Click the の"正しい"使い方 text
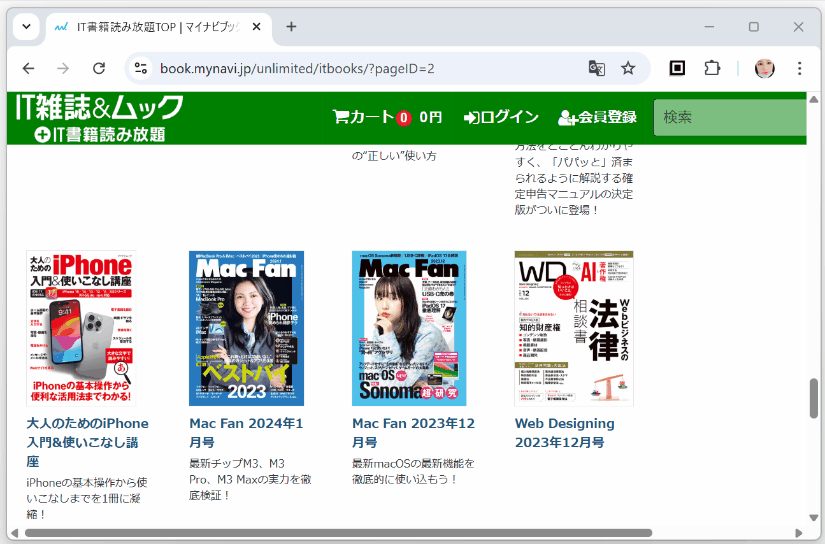 (394, 156)
